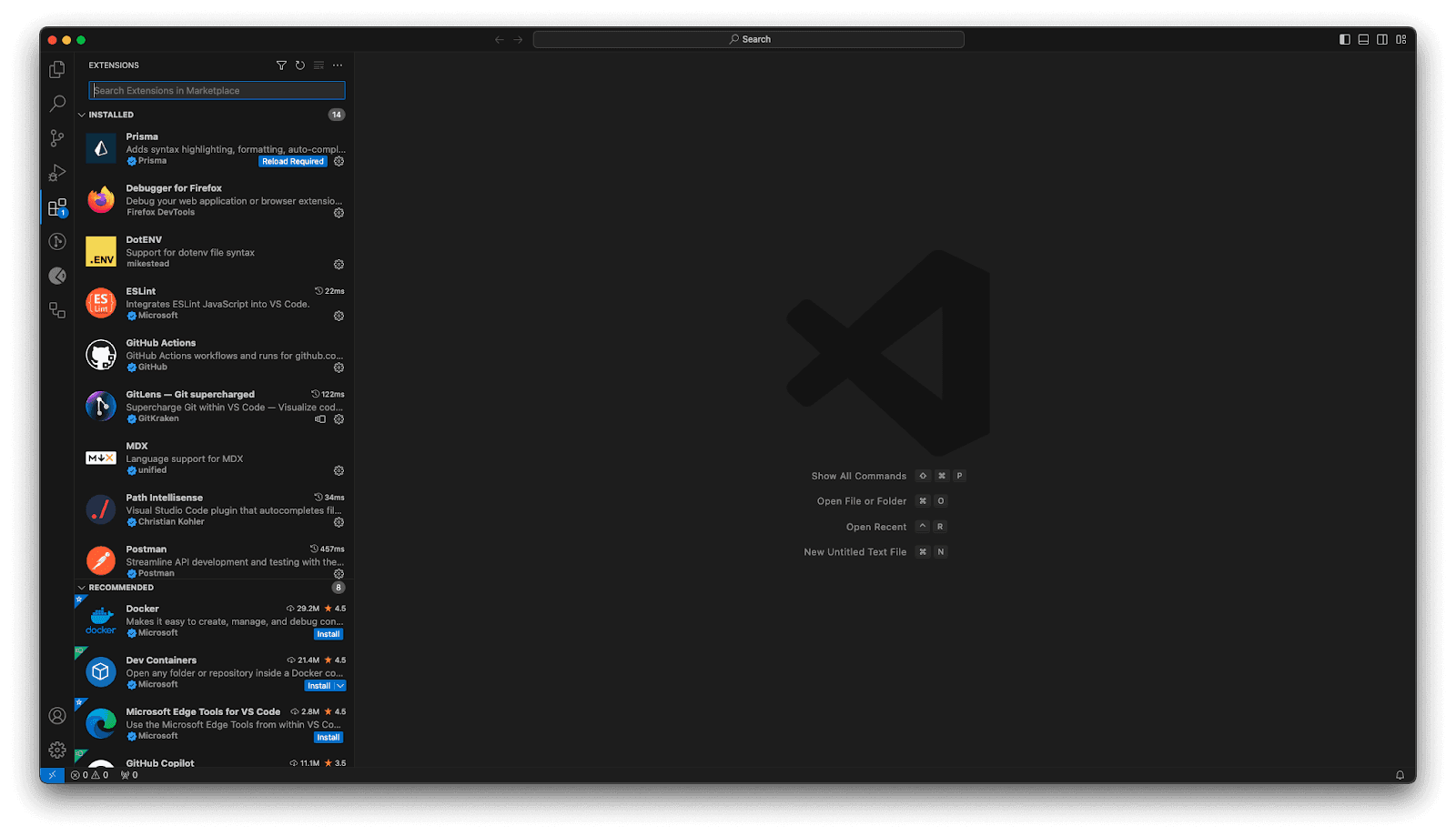1456x836 pixels.
Task: Toggle the bottom panel visibility
Action: 1363,39
